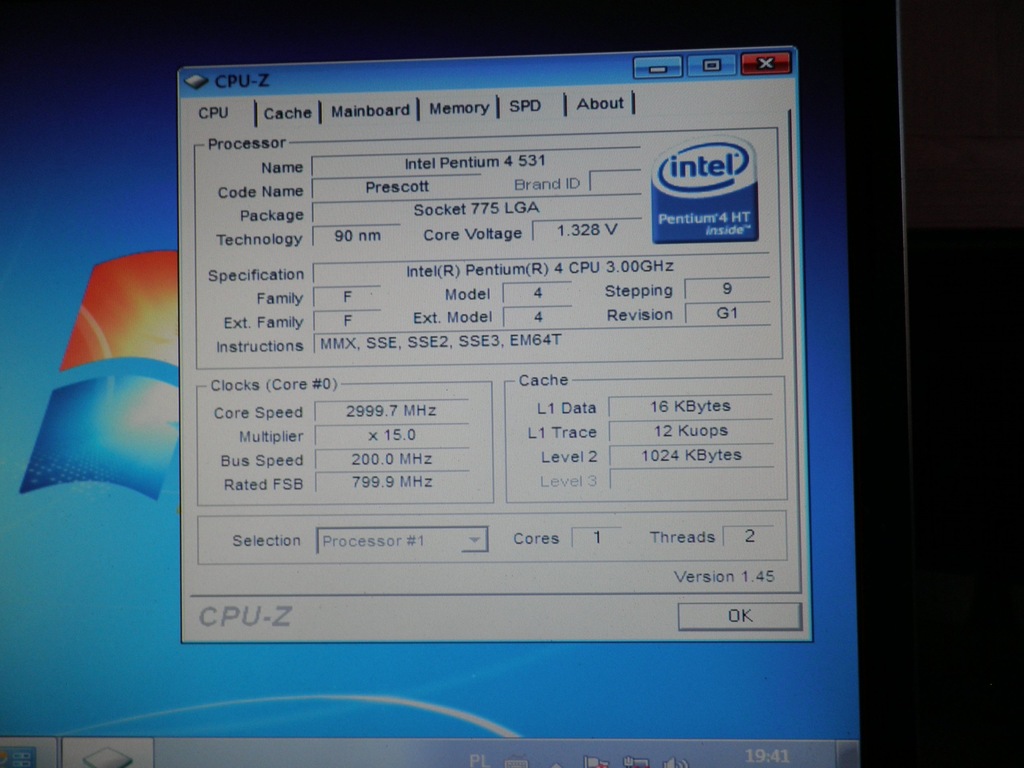
Task: Open the CPU-Z taskbar button
Action: [x=108, y=753]
